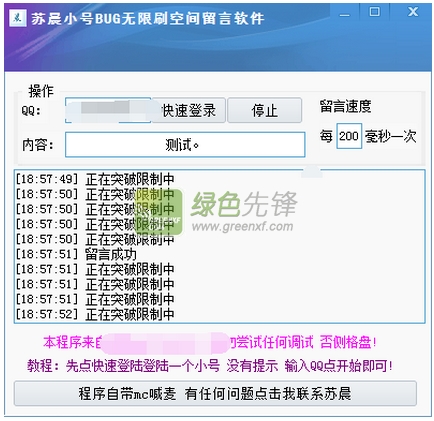Click the 停止 button

(x=265, y=110)
